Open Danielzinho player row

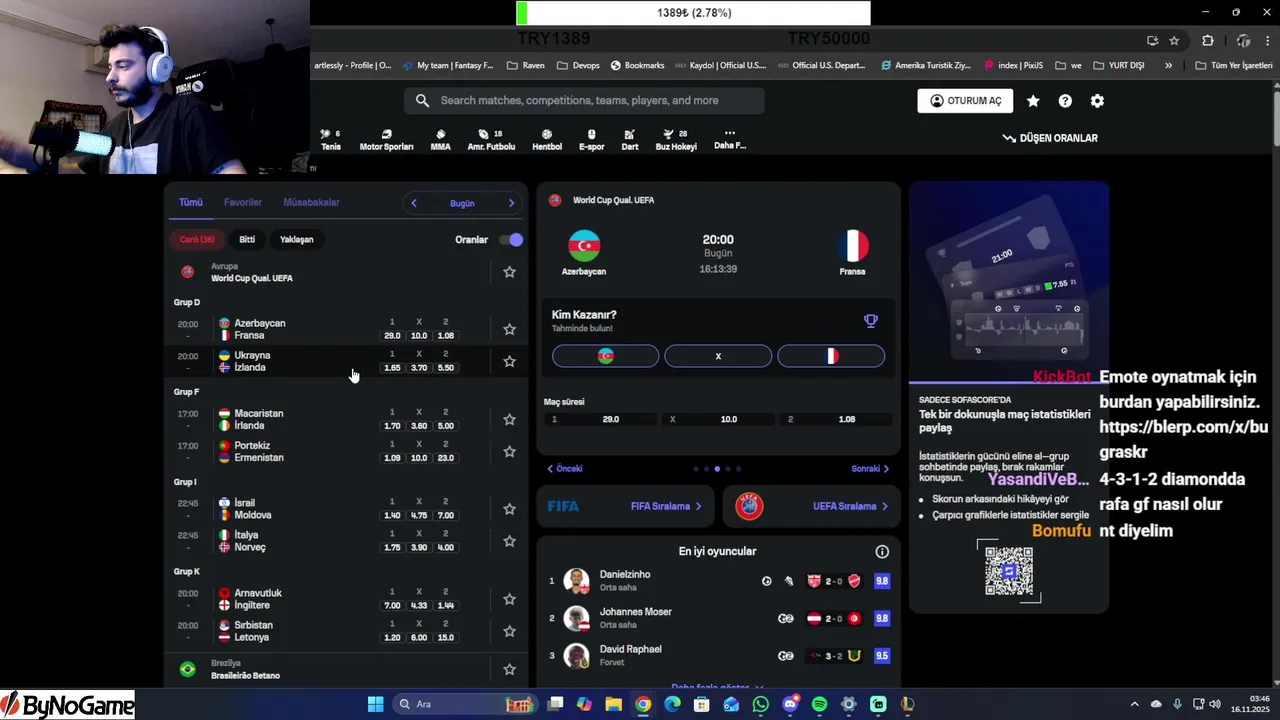pyautogui.click(x=718, y=581)
